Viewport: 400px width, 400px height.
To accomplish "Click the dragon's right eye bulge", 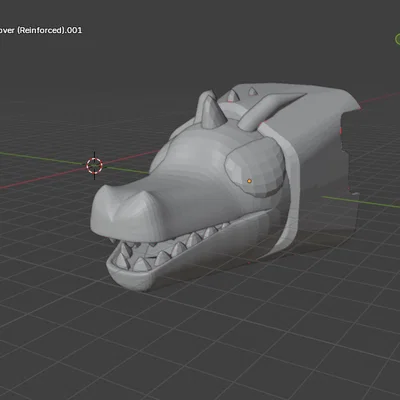I will tap(255, 169).
